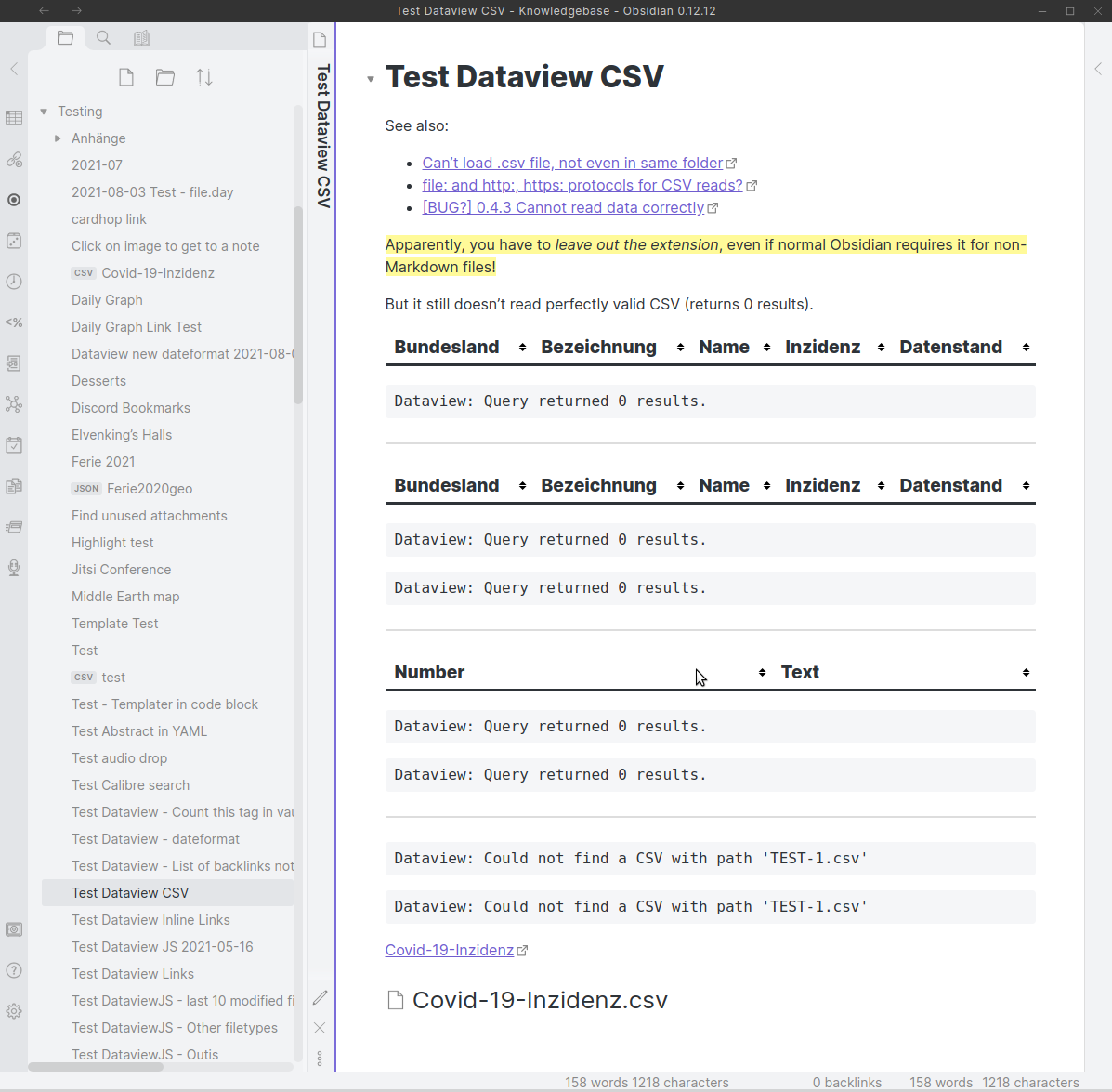Switch to the file explorer tab
The height and width of the screenshot is (1092, 1112).
pyautogui.click(x=65, y=37)
